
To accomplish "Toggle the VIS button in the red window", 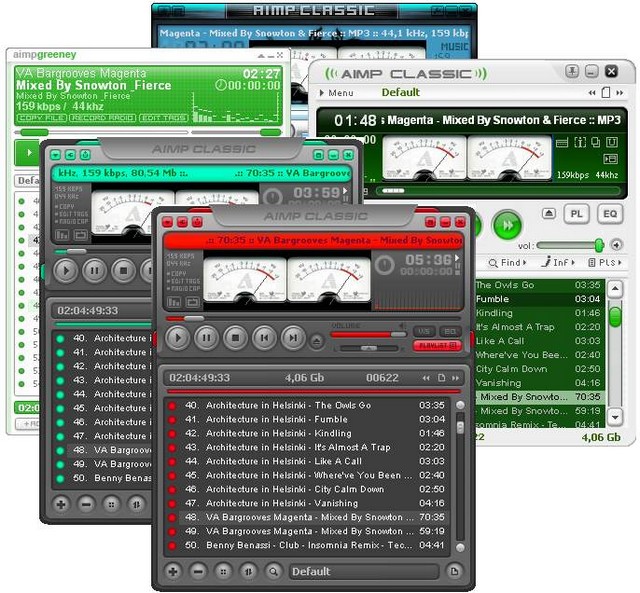I will 424,331.
